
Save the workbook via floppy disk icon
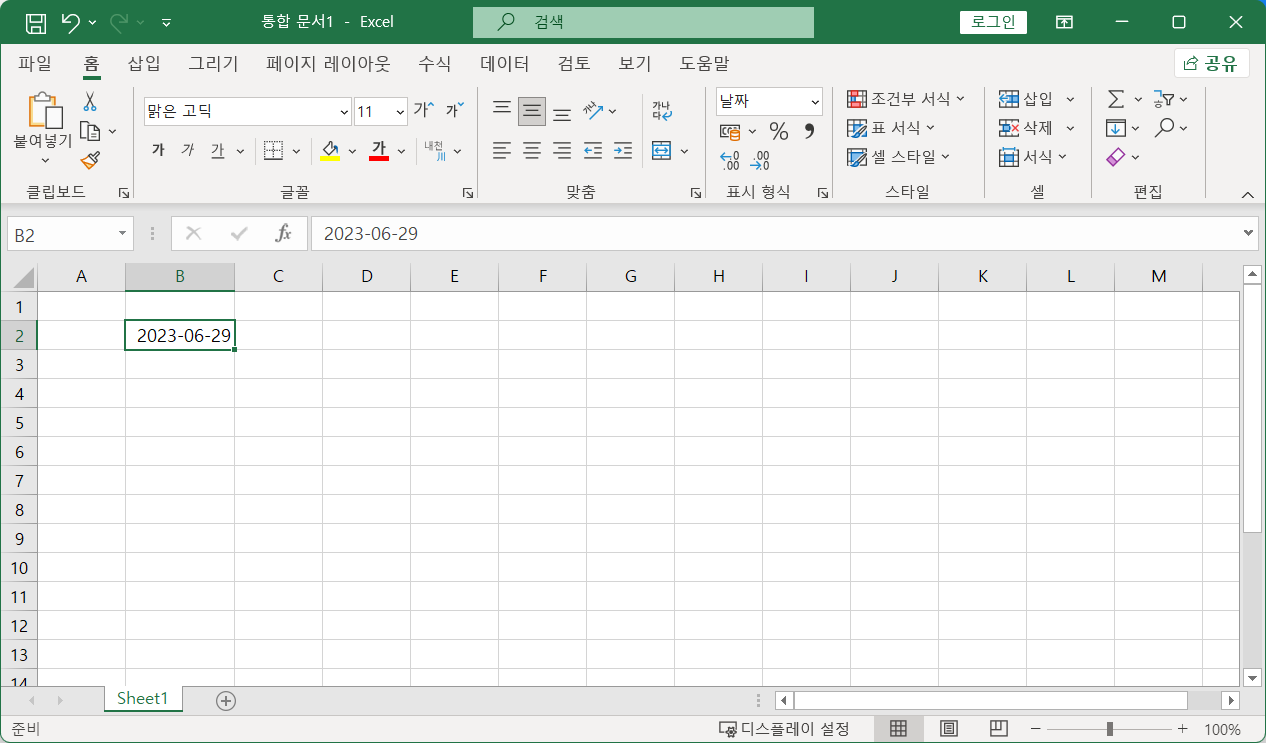pyautogui.click(x=35, y=22)
